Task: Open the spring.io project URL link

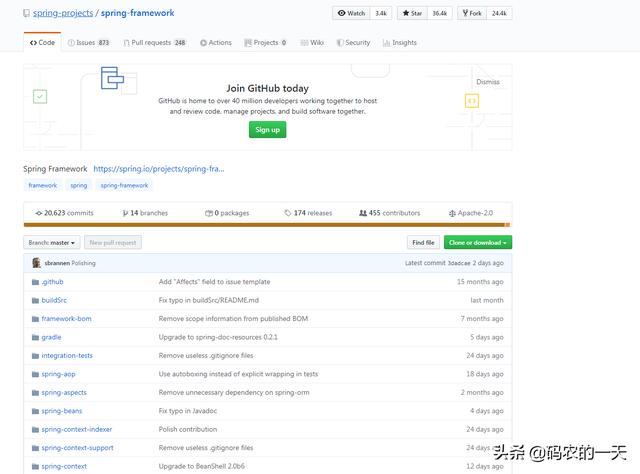Action: point(159,169)
